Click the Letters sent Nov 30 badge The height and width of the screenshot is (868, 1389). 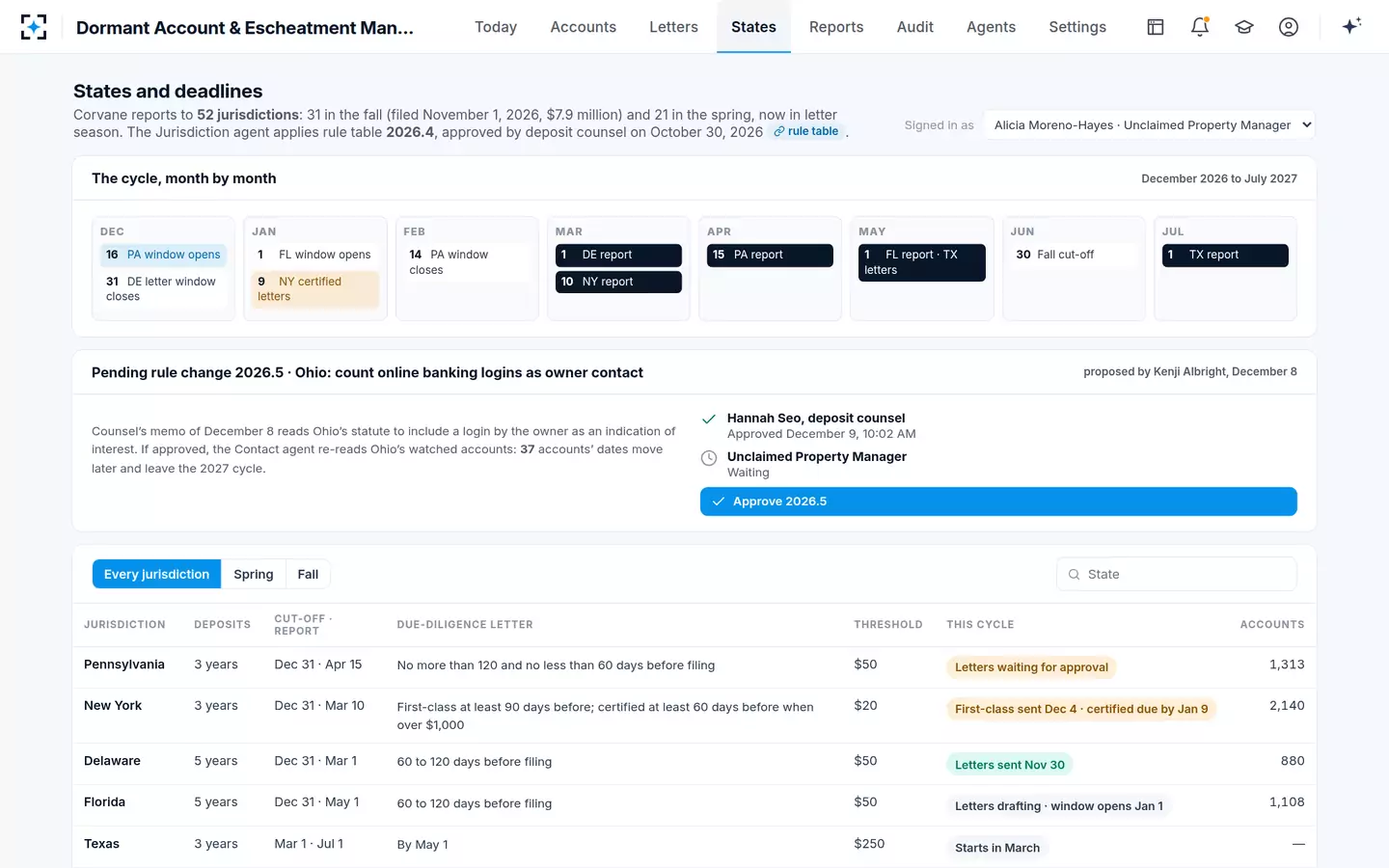click(x=1010, y=765)
